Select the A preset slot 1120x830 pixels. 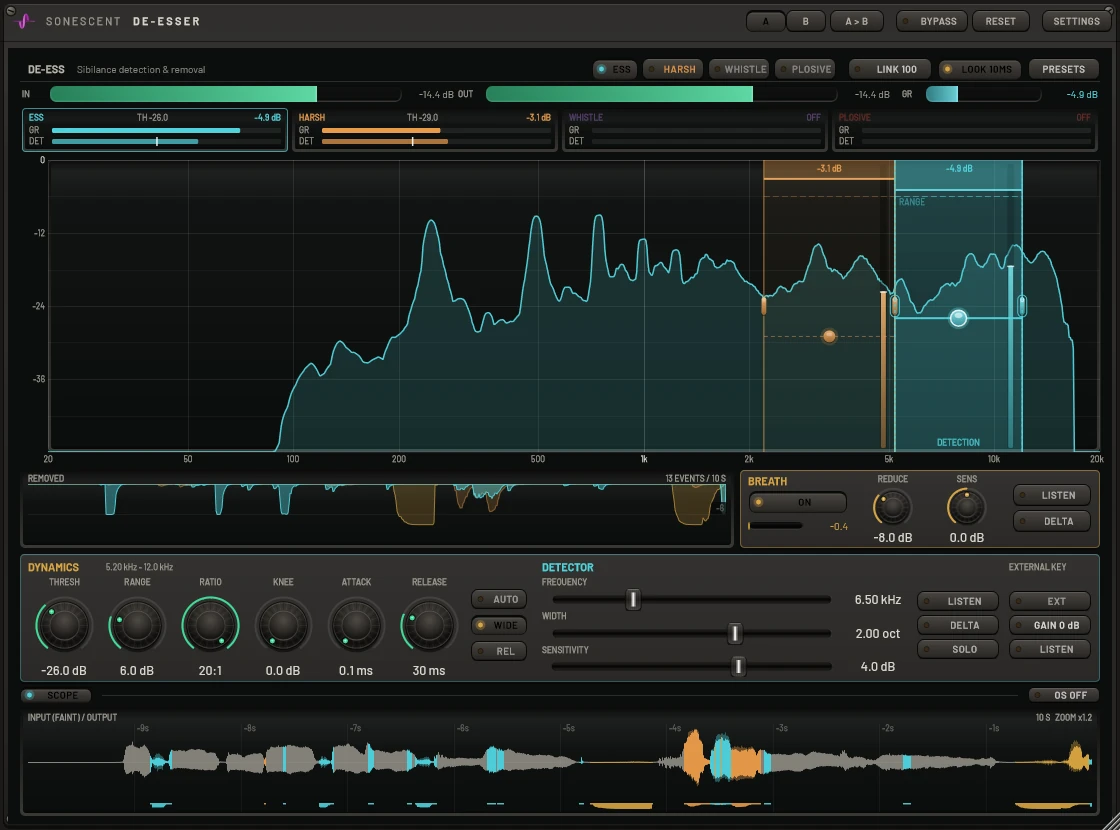coord(765,21)
